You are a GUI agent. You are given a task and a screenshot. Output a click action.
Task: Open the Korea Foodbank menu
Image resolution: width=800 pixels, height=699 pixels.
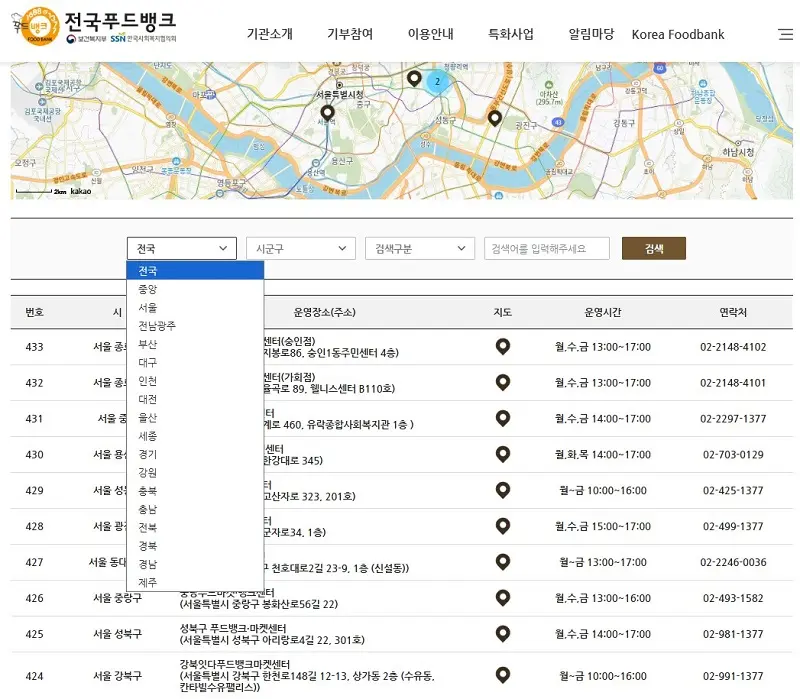[x=678, y=35]
